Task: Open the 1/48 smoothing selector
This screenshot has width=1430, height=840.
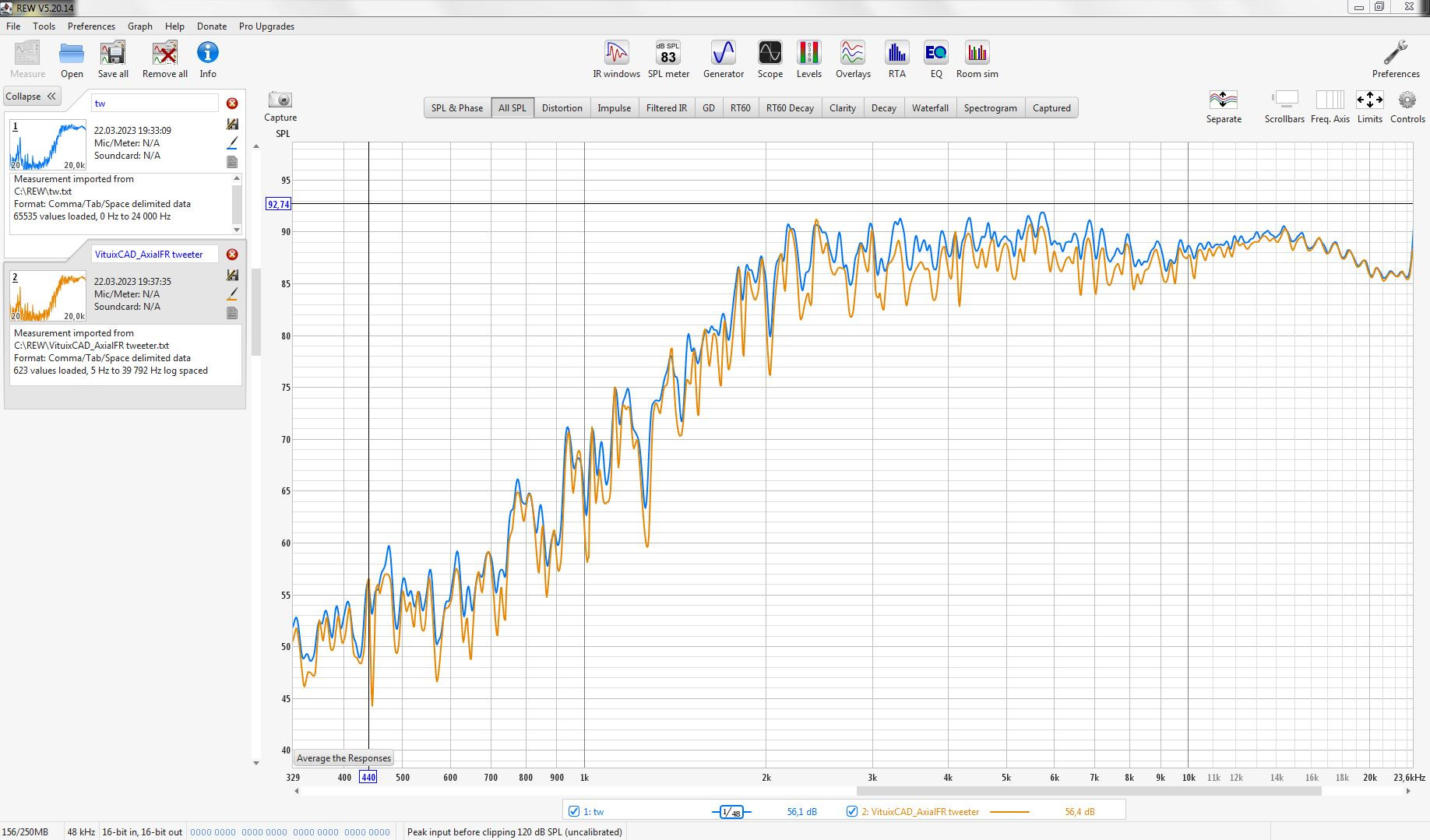Action: tap(731, 812)
